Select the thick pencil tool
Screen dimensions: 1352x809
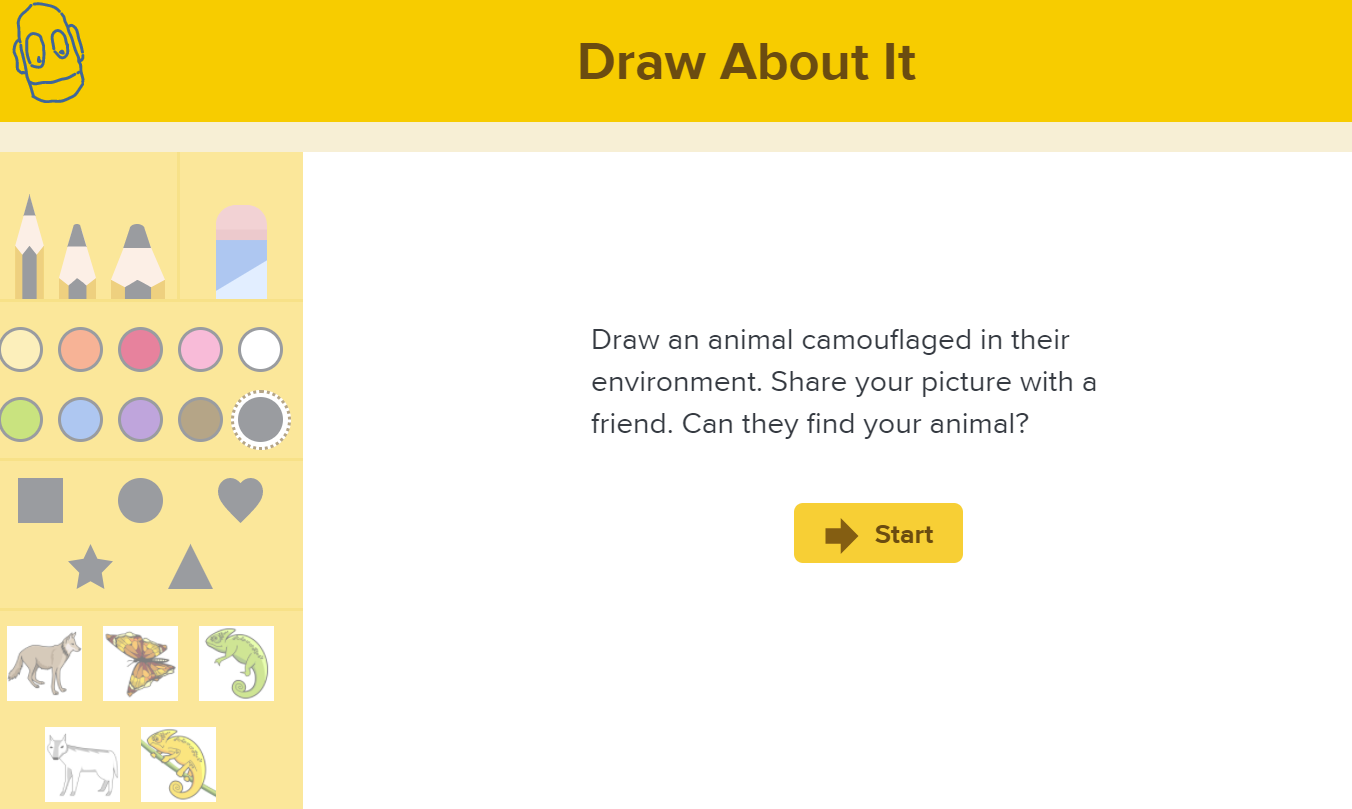pyautogui.click(x=137, y=262)
